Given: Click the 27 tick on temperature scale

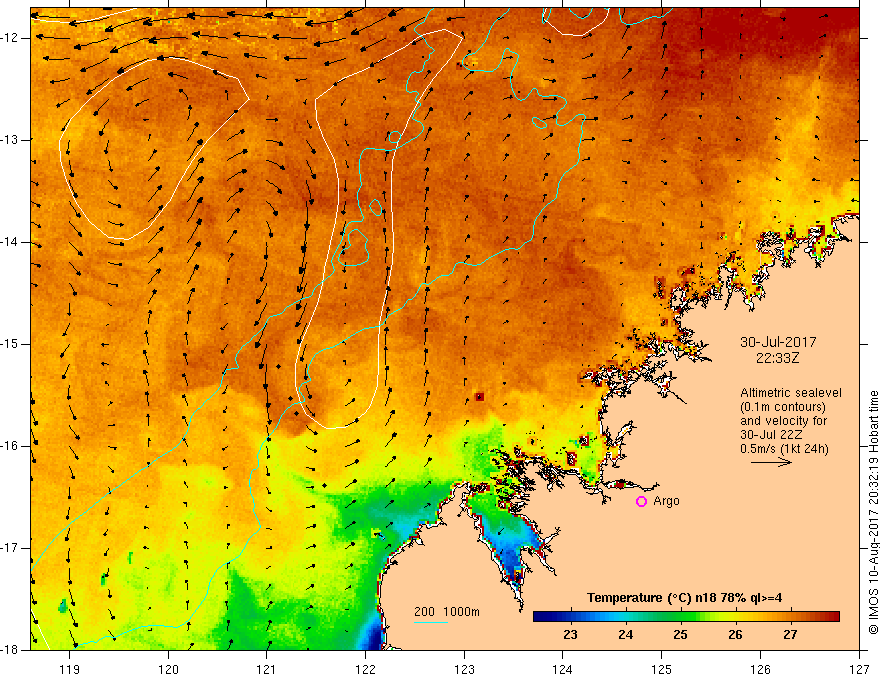Looking at the screenshot, I should pos(790,635).
